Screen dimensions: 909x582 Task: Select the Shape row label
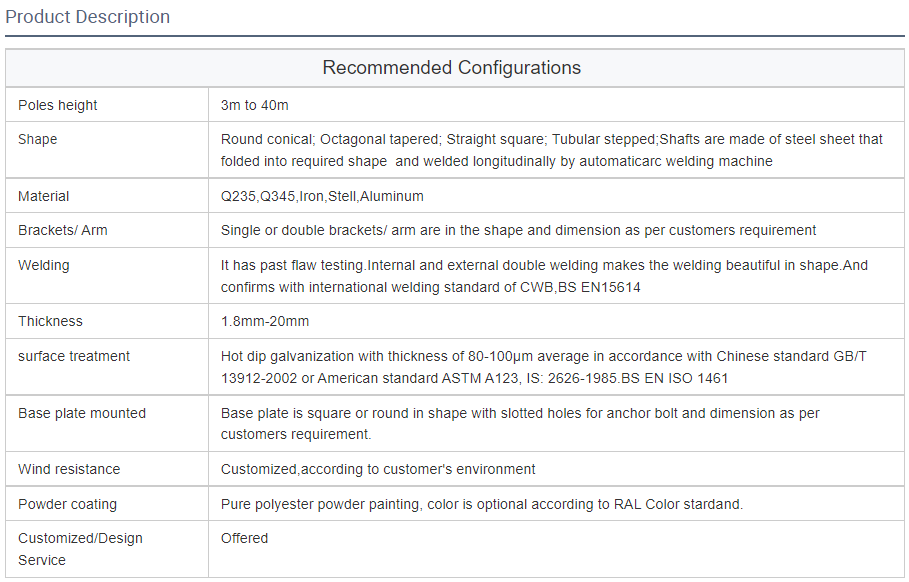click(x=38, y=139)
